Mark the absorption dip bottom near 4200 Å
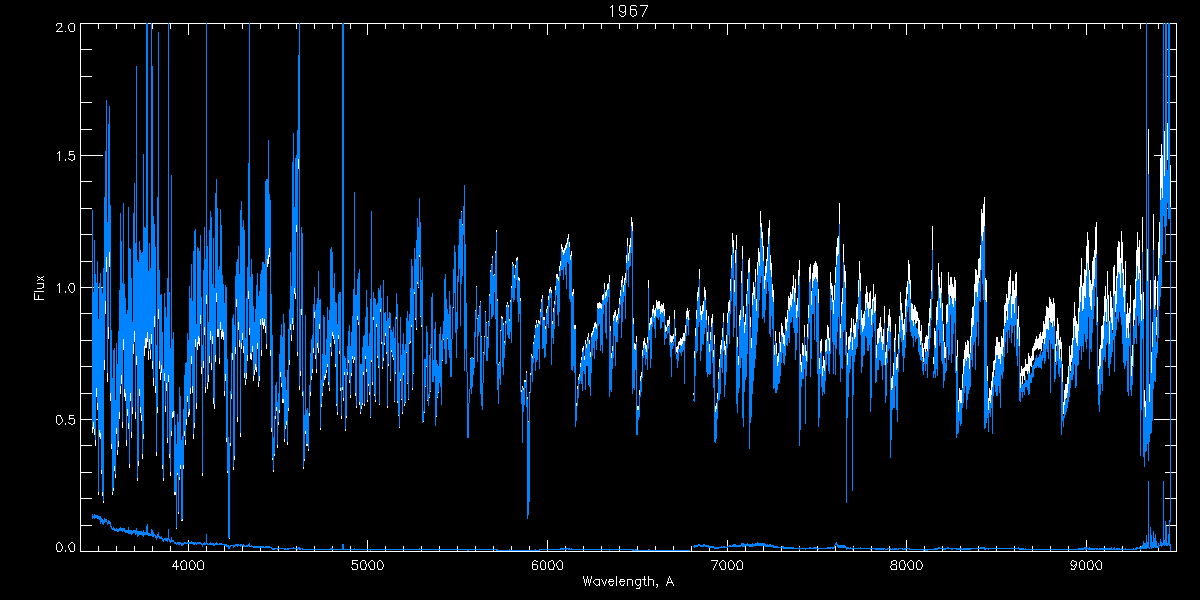This screenshot has width=1200, height=600. coord(229,536)
